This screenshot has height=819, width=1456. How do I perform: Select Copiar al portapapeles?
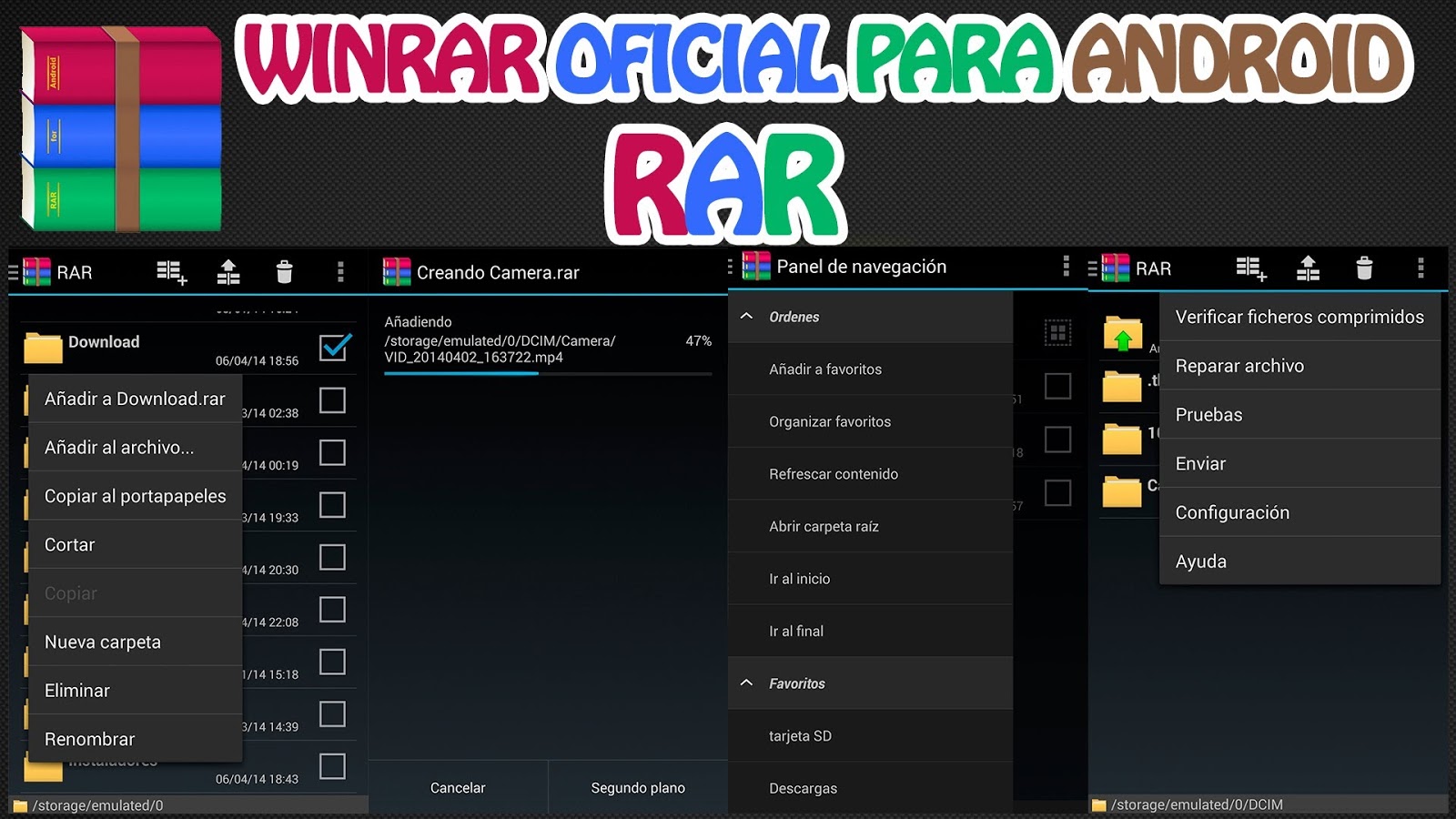(136, 496)
